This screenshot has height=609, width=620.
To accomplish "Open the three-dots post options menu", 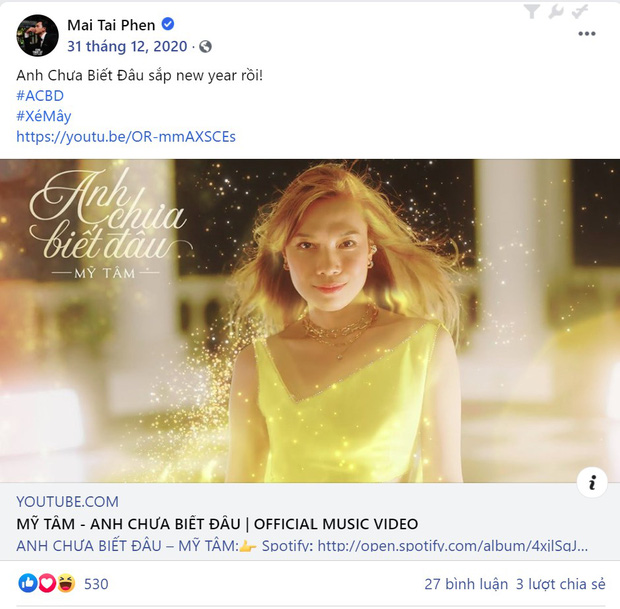I will [587, 33].
